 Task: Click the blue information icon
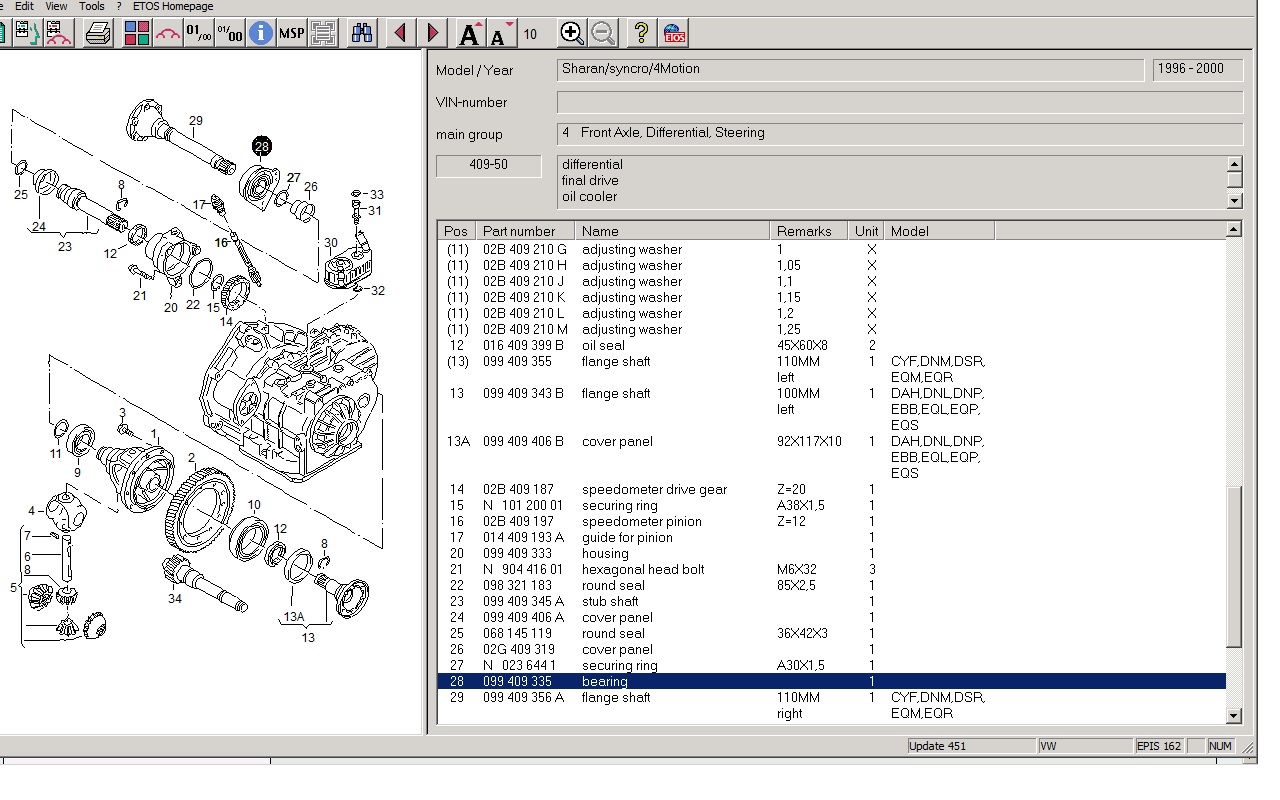(260, 34)
